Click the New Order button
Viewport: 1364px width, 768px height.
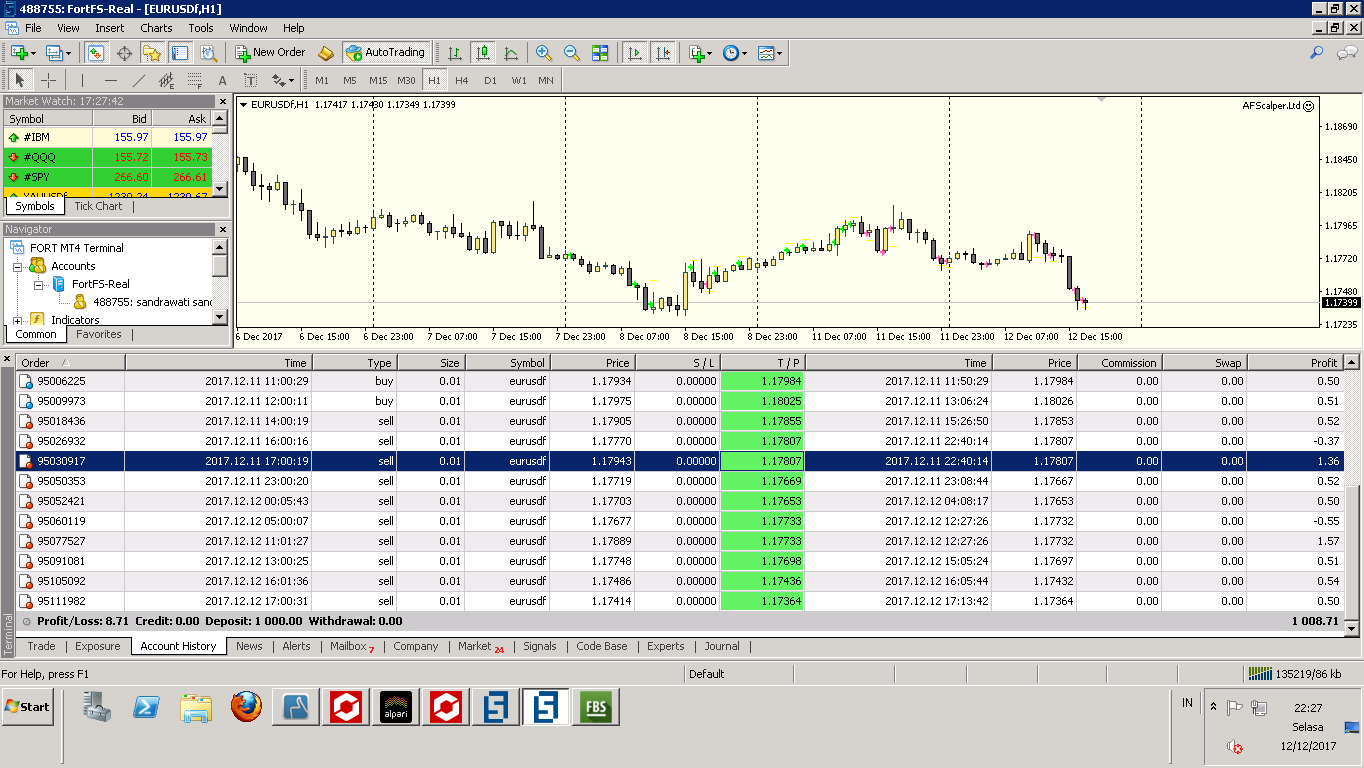tap(269, 53)
